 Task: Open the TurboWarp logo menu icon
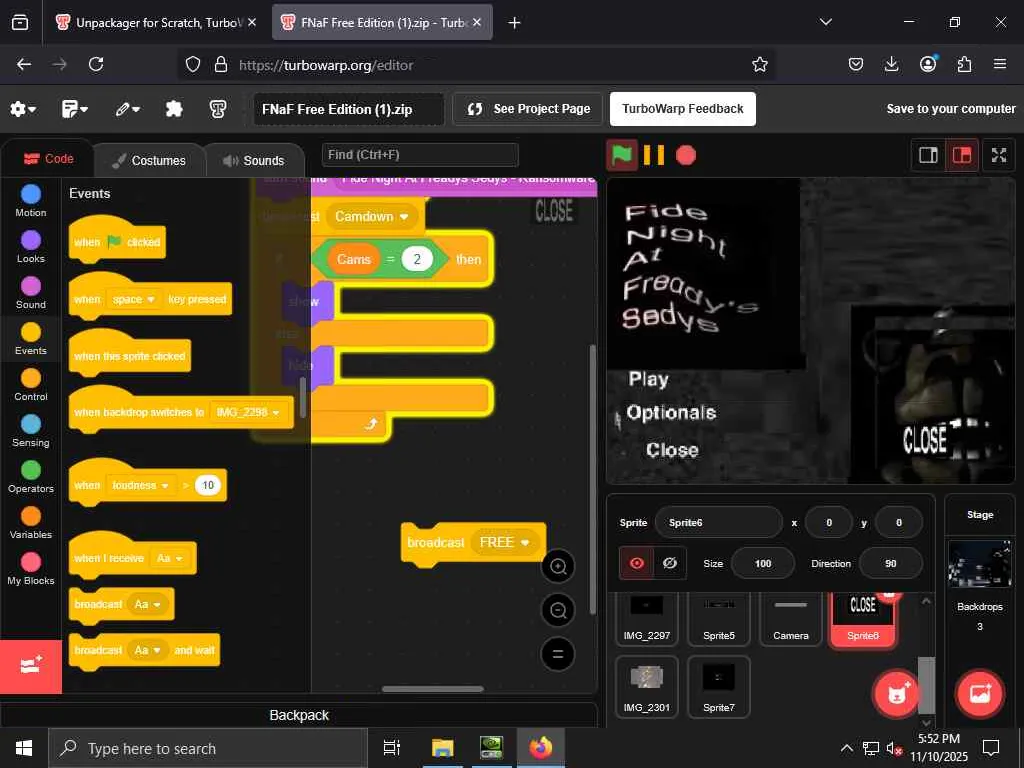point(218,109)
